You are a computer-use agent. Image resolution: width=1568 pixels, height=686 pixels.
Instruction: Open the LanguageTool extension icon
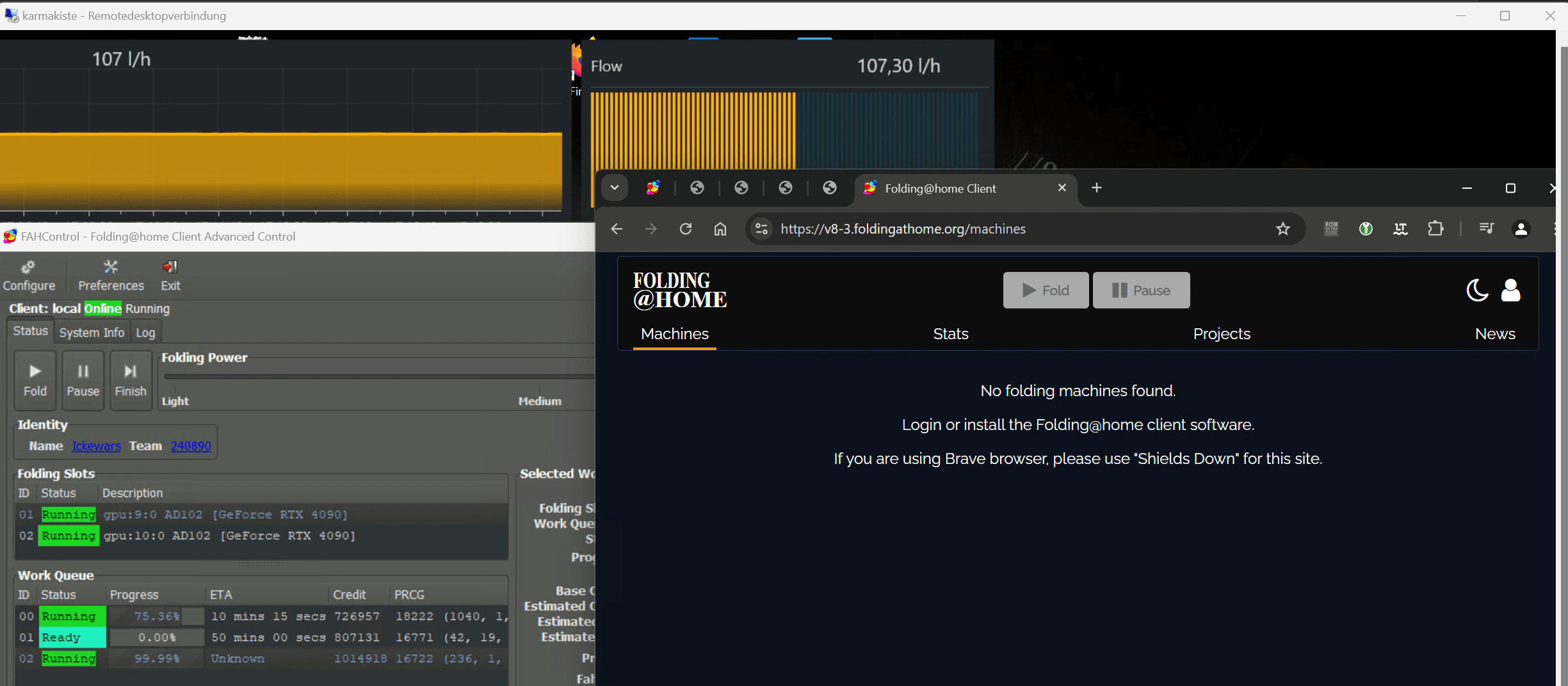(x=1400, y=228)
